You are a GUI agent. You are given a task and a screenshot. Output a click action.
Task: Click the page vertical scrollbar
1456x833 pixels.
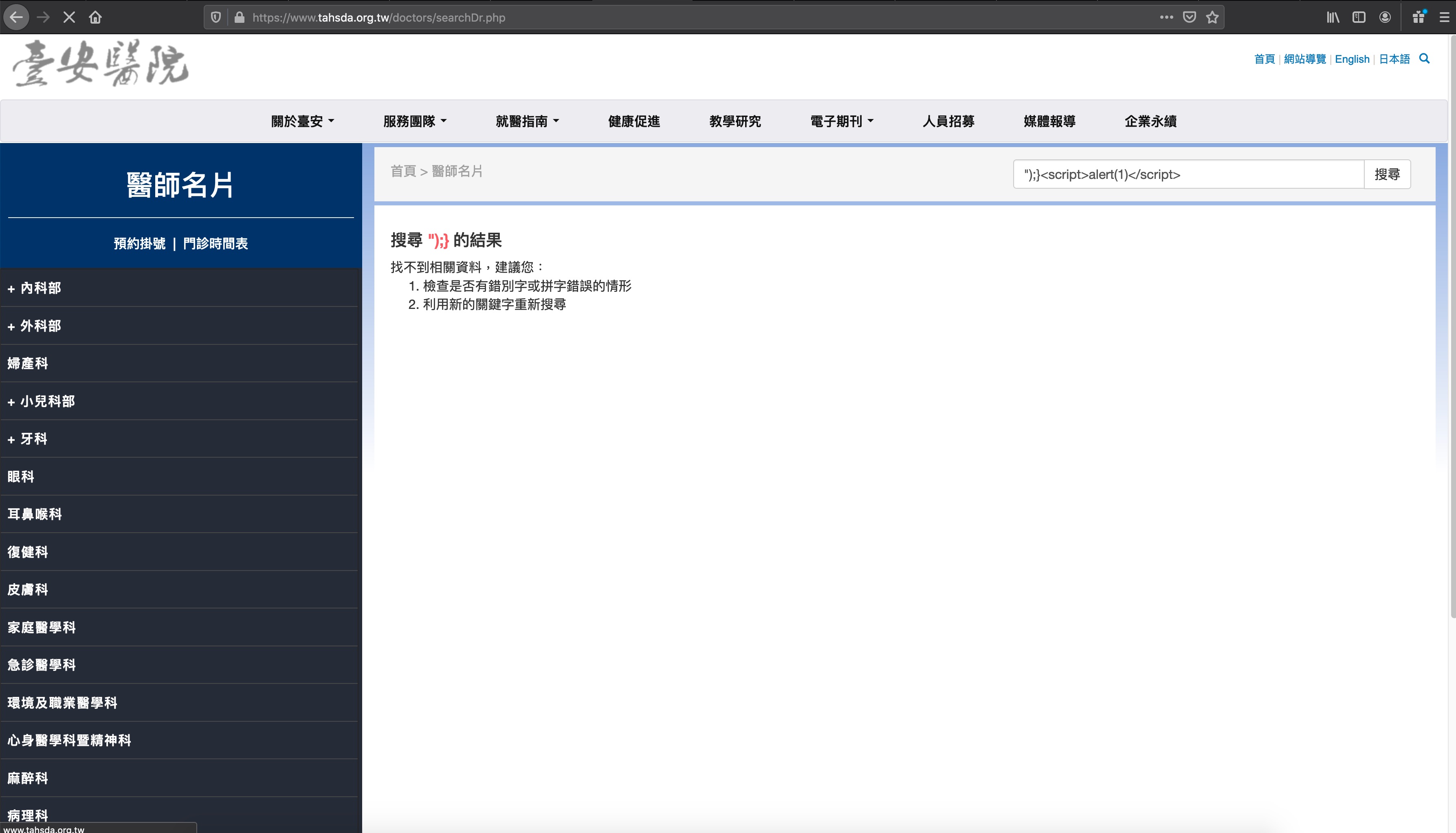[1453, 326]
